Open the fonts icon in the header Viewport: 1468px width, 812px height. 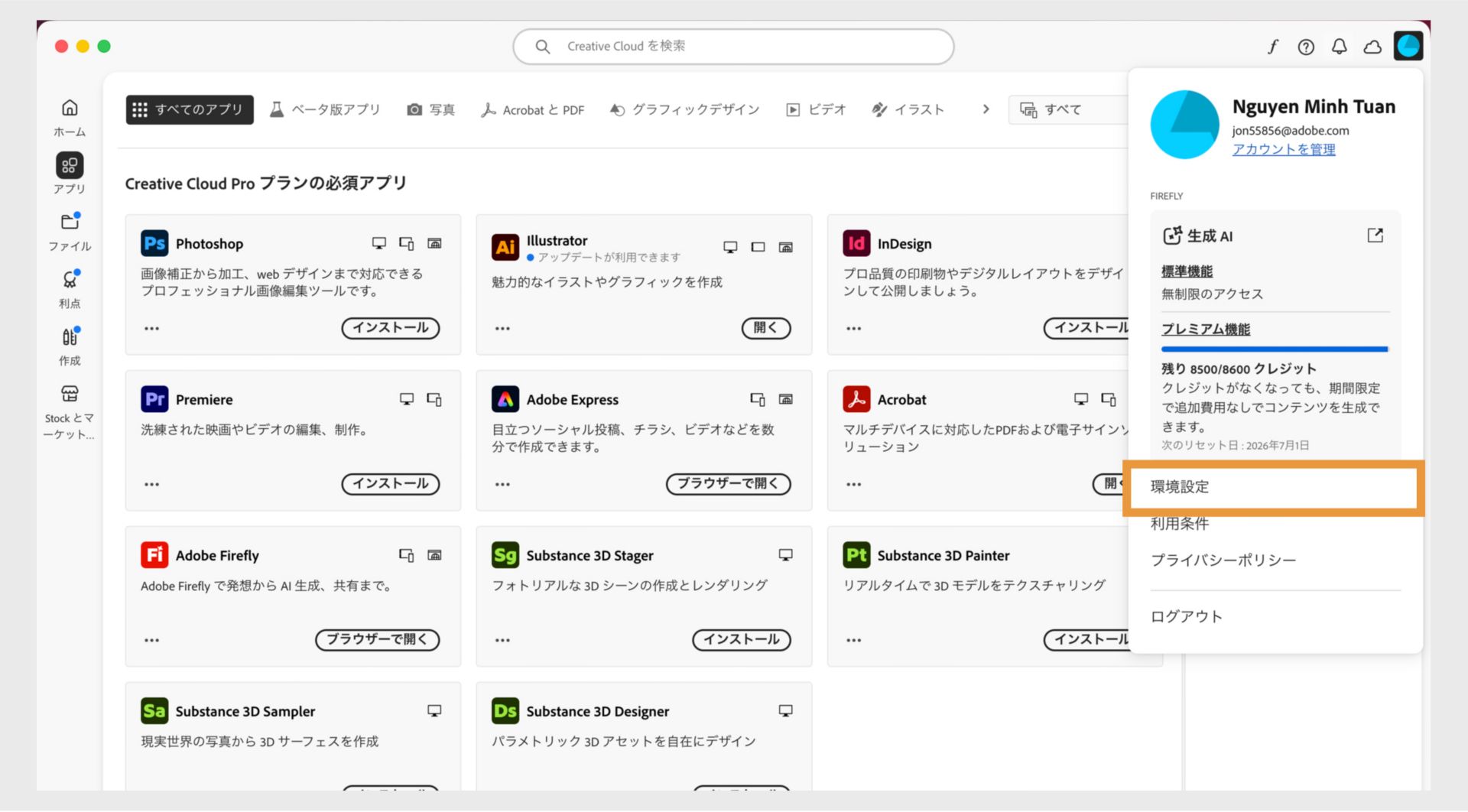(1272, 47)
